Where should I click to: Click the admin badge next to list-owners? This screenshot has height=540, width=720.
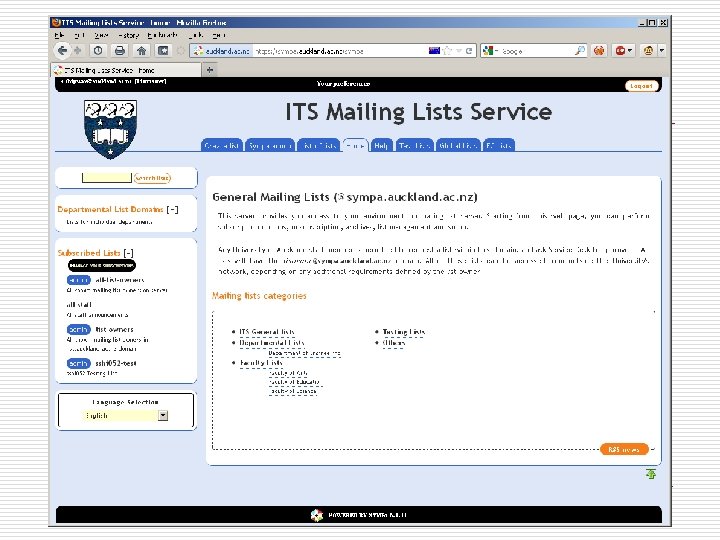[x=79, y=330]
